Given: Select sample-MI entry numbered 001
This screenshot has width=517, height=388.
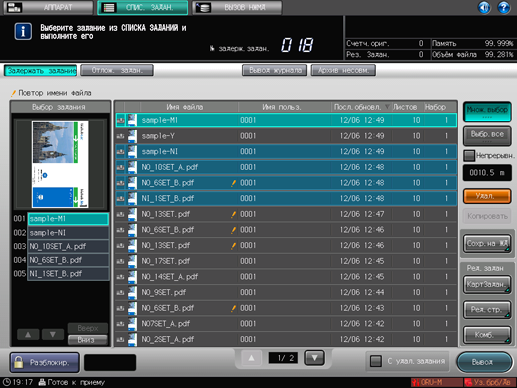Looking at the screenshot, I should pyautogui.click(x=68, y=219).
